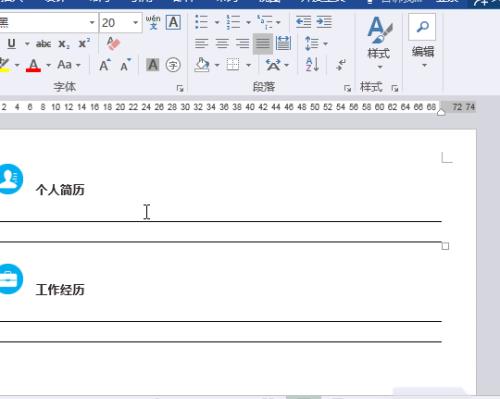Viewport: 500px width, 399px height.
Task: Click the font size input box
Action: point(115,23)
